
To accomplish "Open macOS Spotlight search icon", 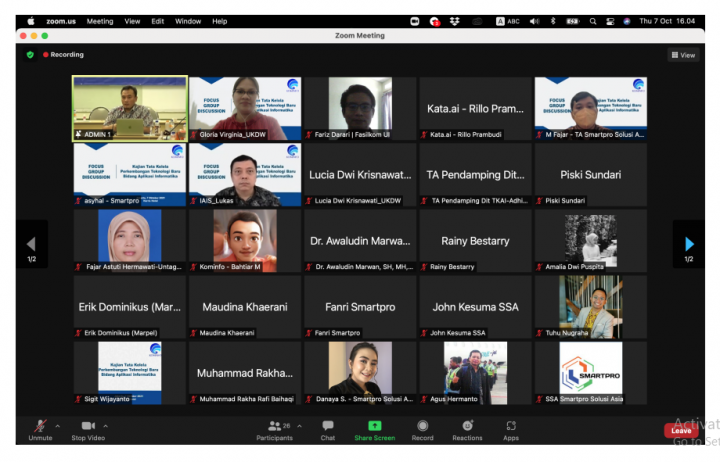I will [x=593, y=21].
